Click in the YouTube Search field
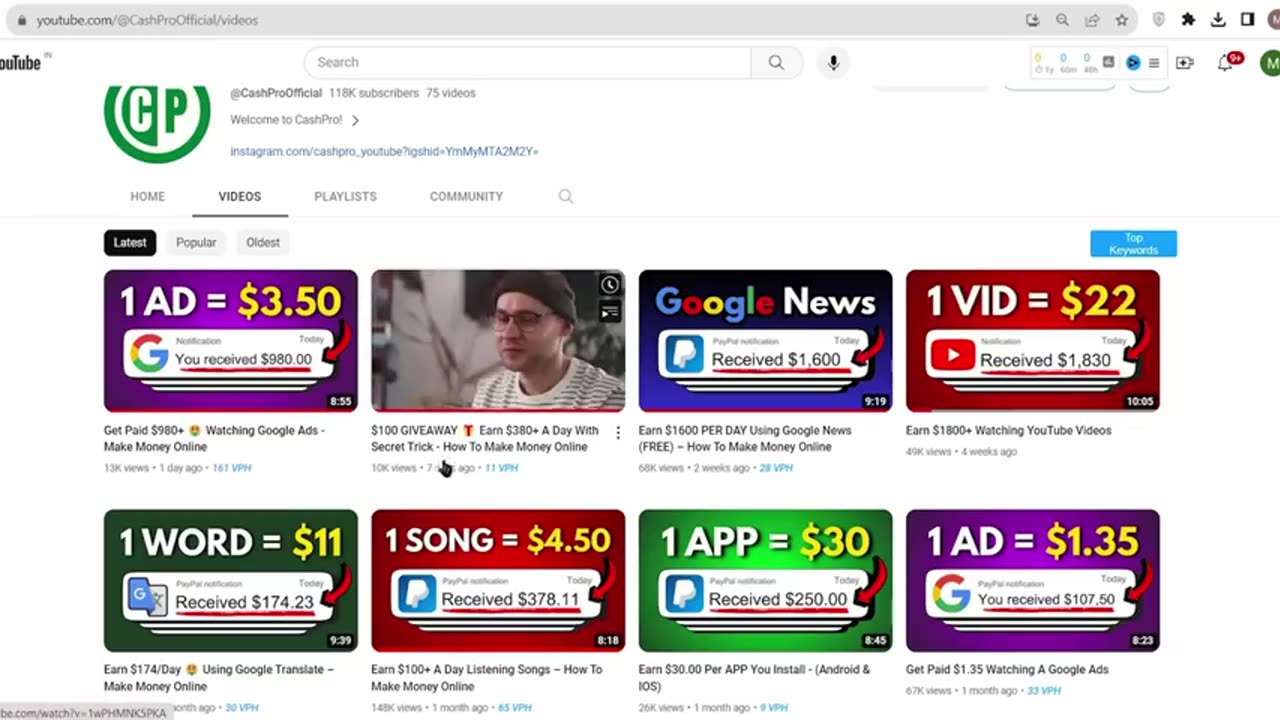 (x=527, y=62)
